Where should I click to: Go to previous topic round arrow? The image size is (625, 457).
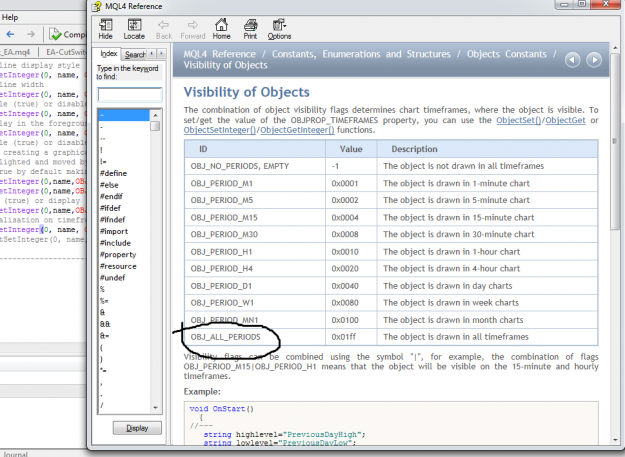click(x=572, y=60)
